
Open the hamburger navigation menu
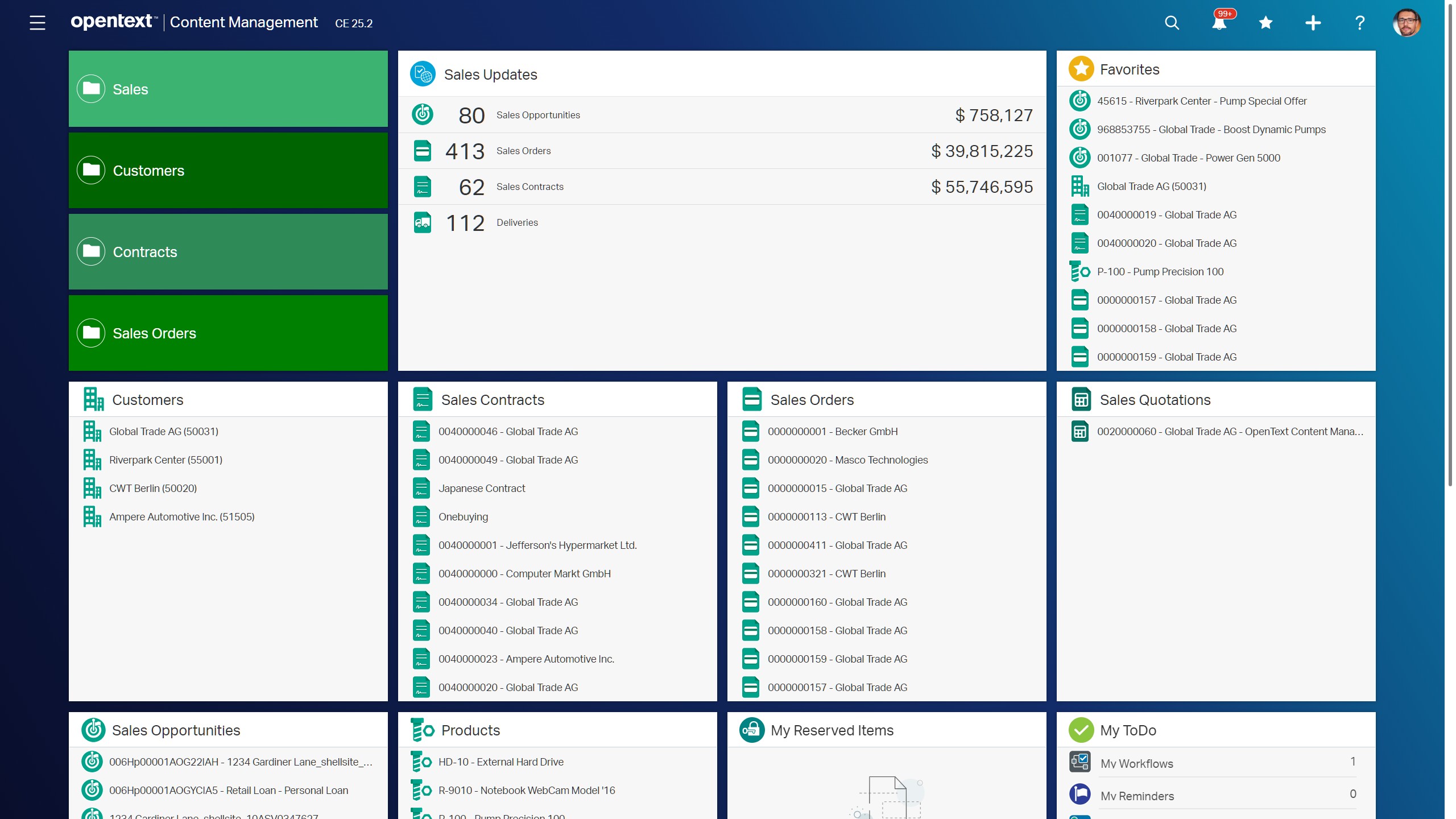click(38, 23)
